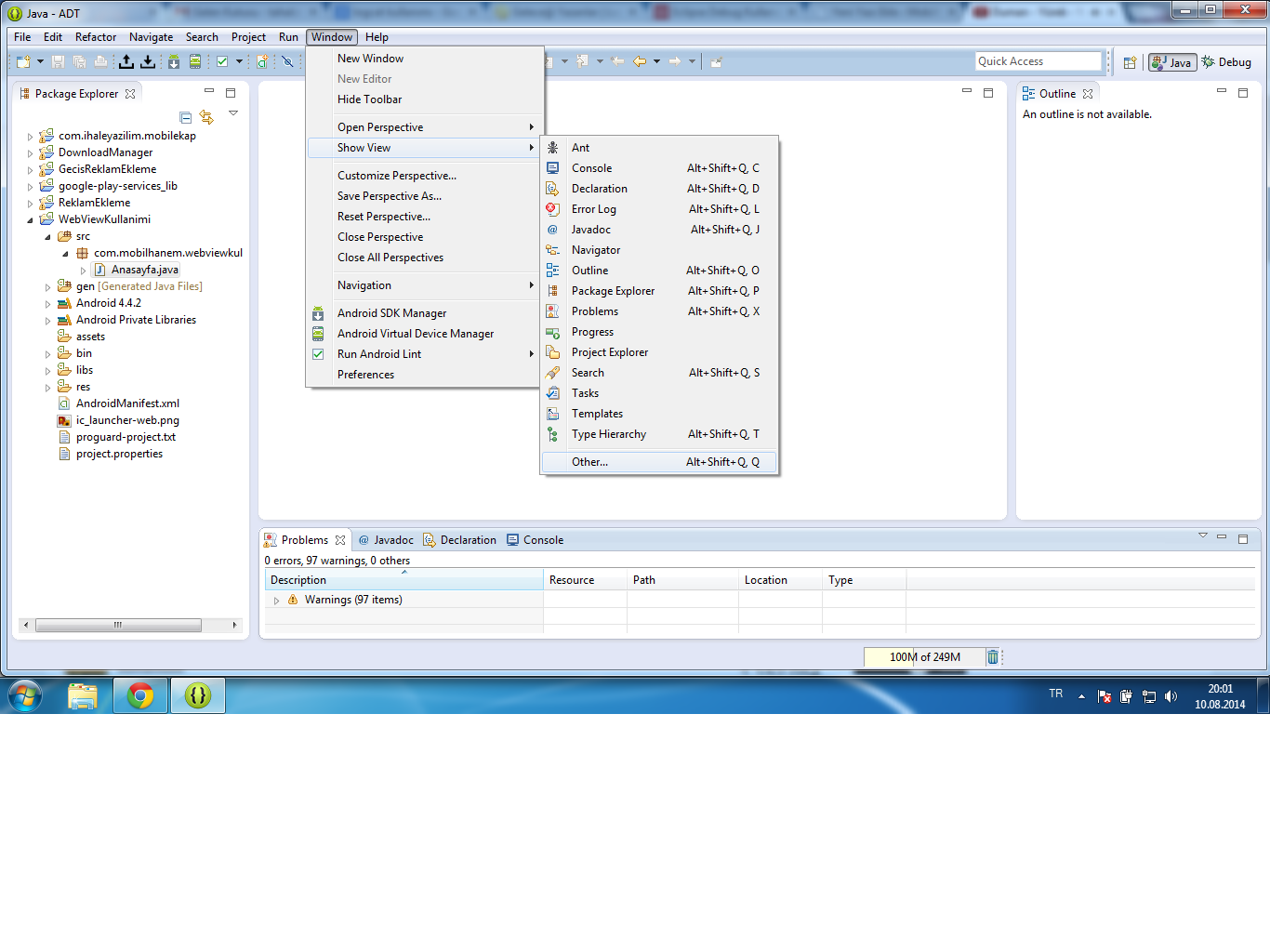This screenshot has width=1270, height=952.
Task: Collapse the WebViewKullanimi project
Action: 31,220
